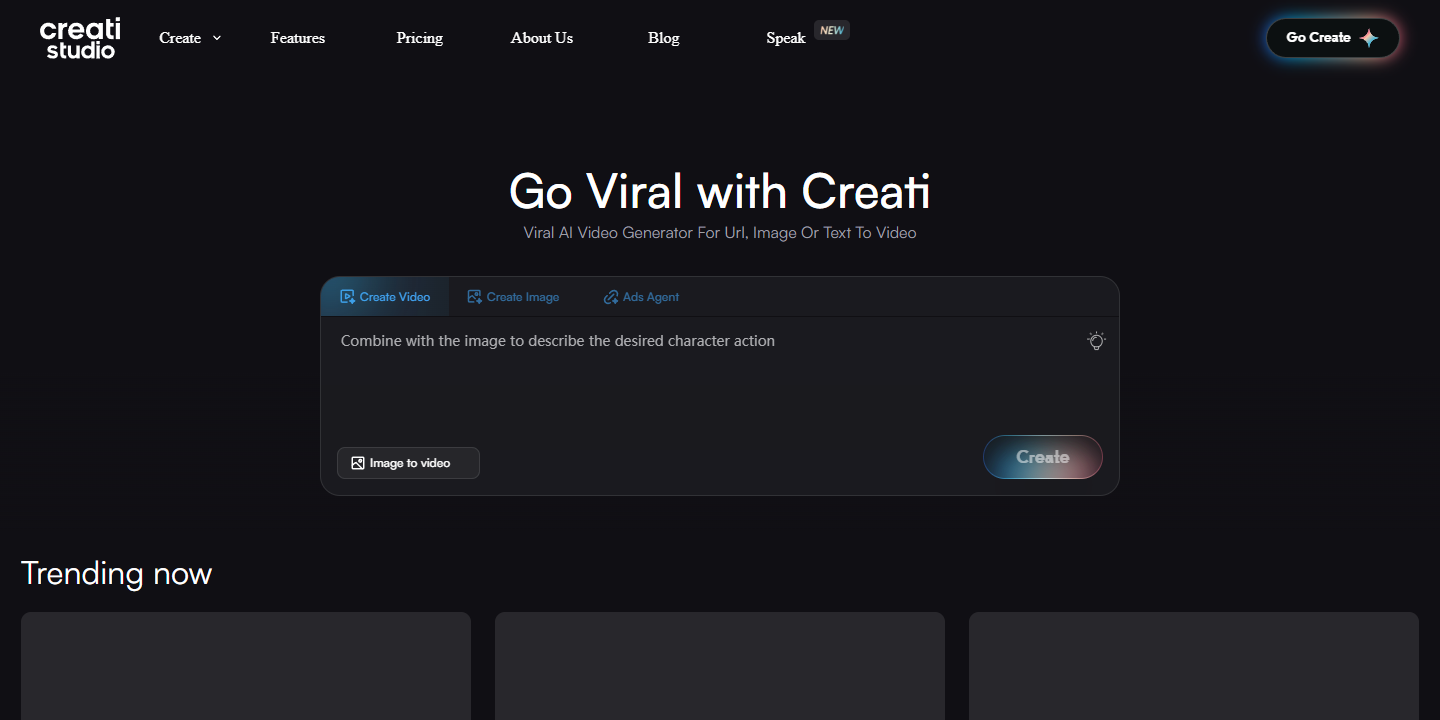This screenshot has width=1440, height=720.
Task: Go to the Features page
Action: tap(298, 38)
